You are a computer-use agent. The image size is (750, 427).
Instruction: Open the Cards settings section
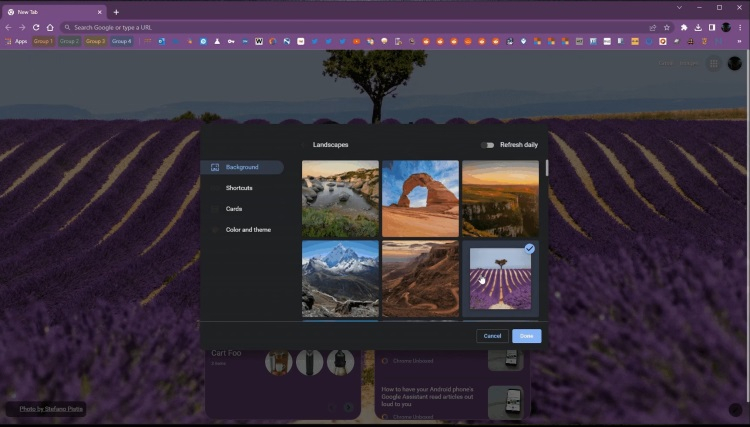[233, 209]
